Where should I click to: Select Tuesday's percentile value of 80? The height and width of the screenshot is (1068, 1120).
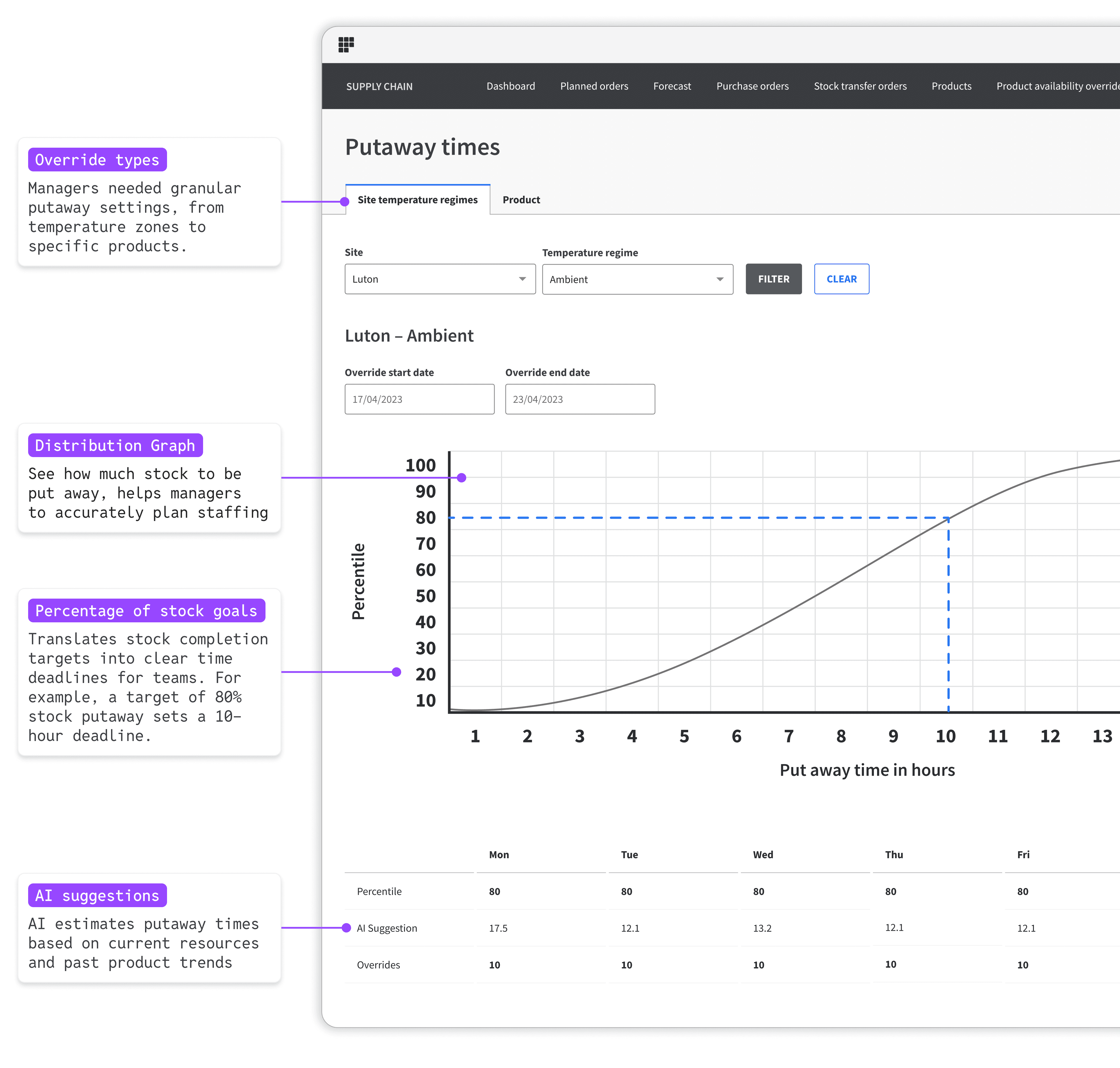626,892
